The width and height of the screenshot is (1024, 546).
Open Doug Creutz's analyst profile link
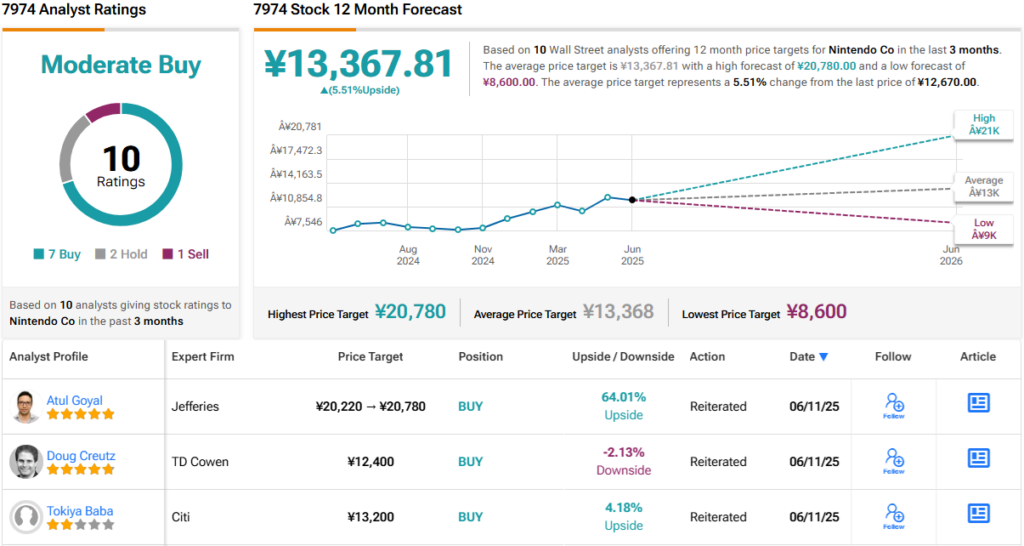(81, 456)
